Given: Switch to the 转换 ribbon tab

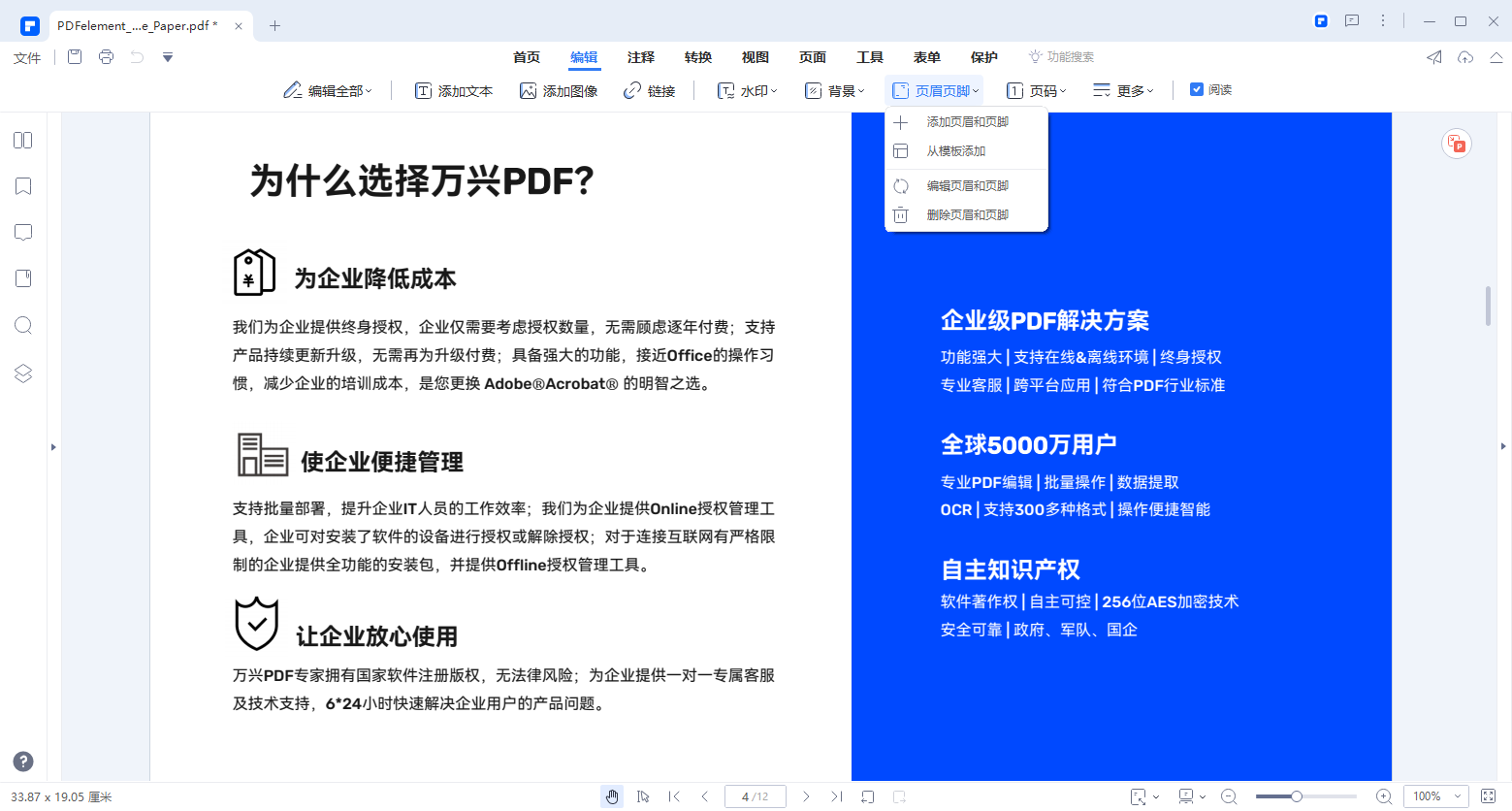Looking at the screenshot, I should click(697, 57).
